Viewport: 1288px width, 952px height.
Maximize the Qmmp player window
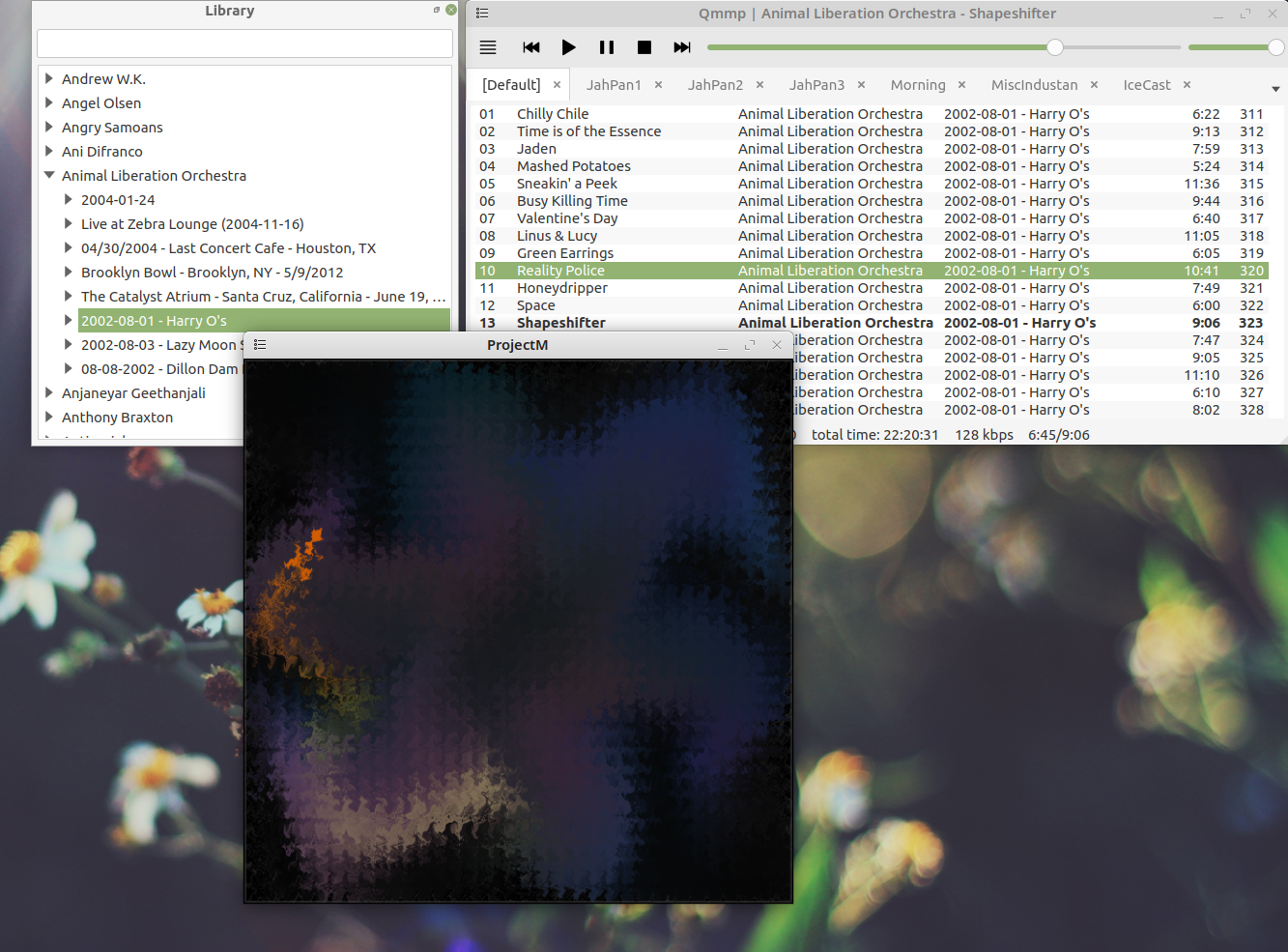[1245, 14]
